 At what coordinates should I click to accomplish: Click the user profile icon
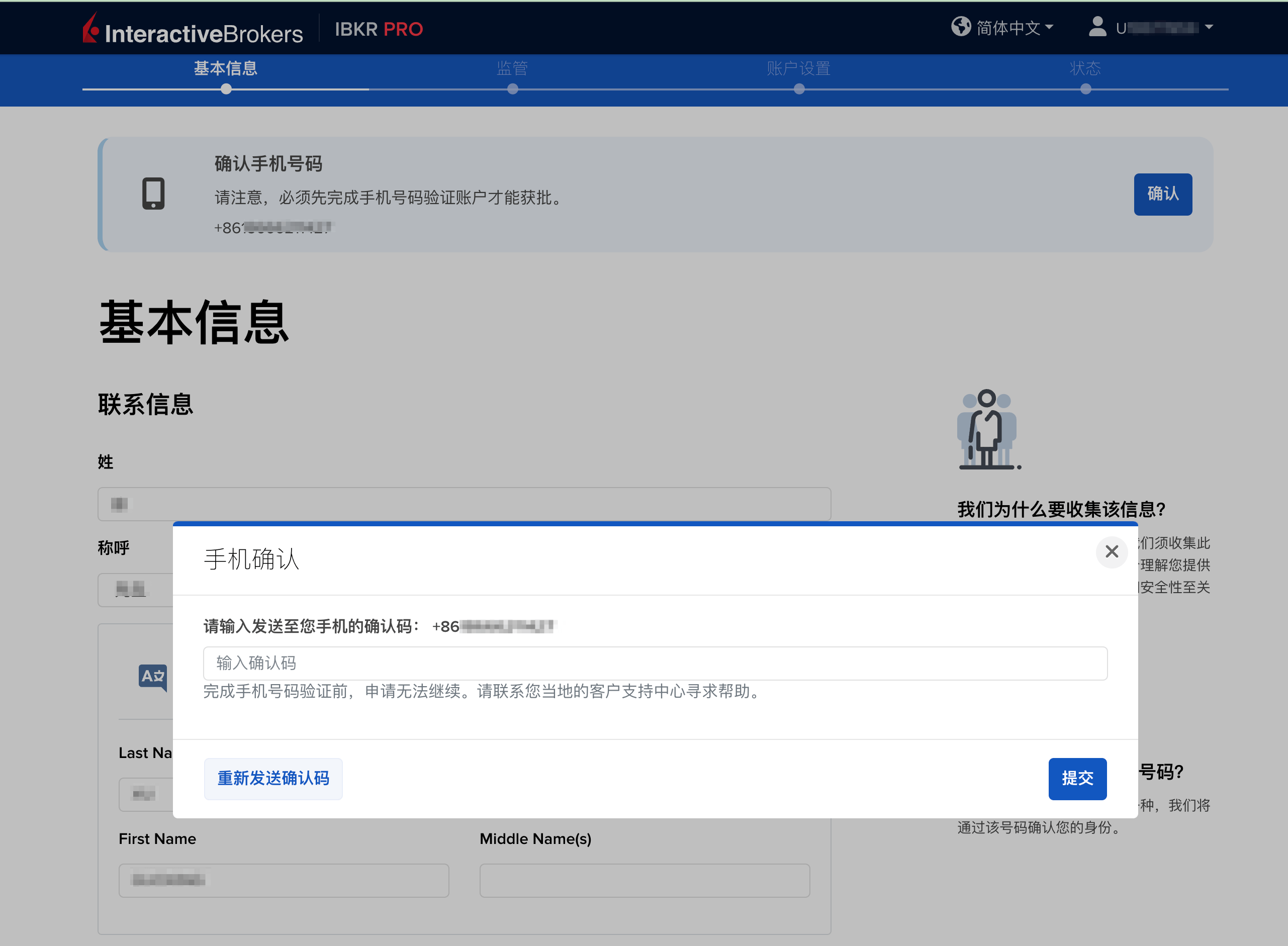pyautogui.click(x=1098, y=26)
